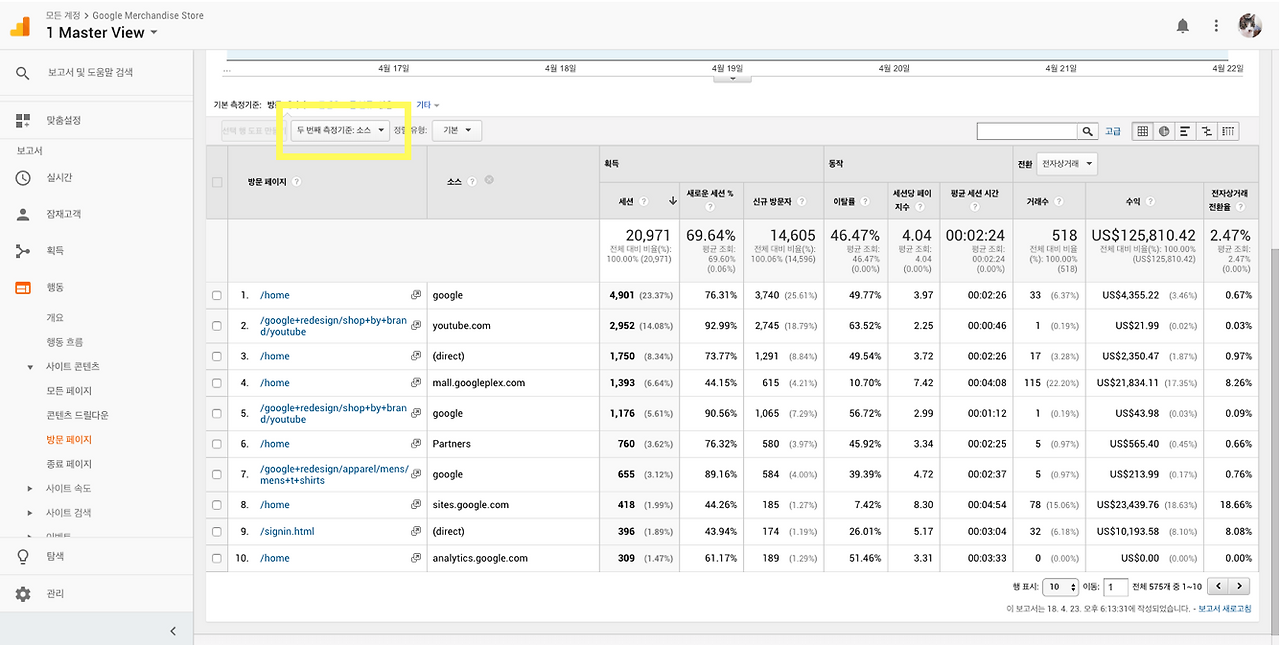1280x645 pixels.
Task: Sort by 세션 column arrow
Action: point(673,201)
